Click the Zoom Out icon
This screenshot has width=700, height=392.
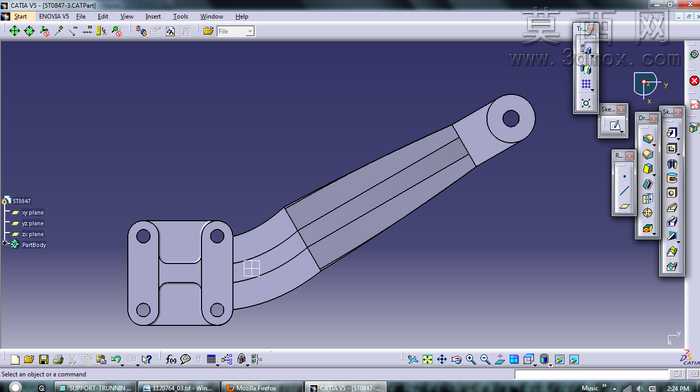[x=485, y=359]
